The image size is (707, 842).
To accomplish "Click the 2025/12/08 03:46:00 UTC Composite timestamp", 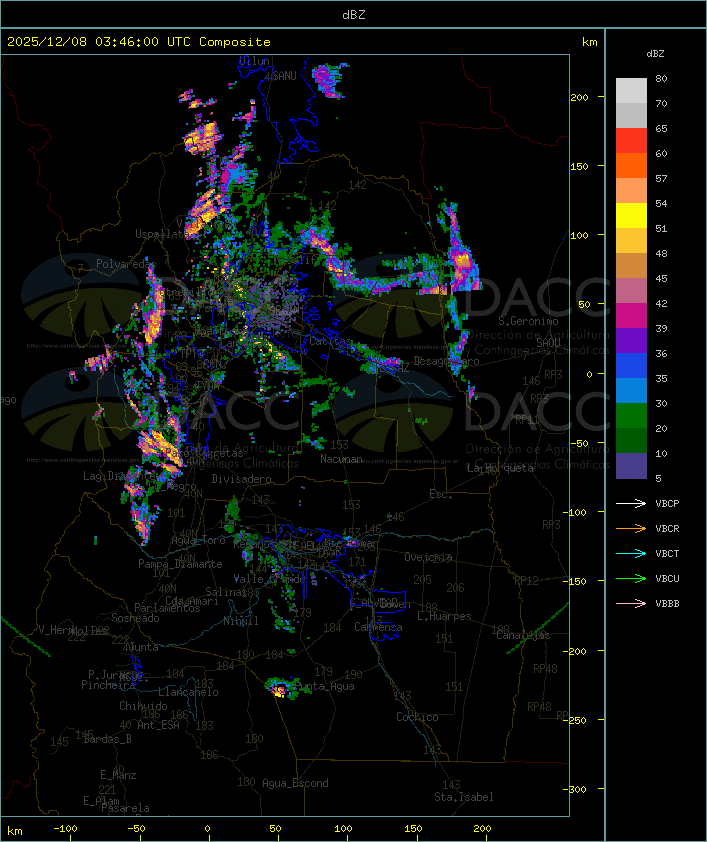I will [139, 42].
